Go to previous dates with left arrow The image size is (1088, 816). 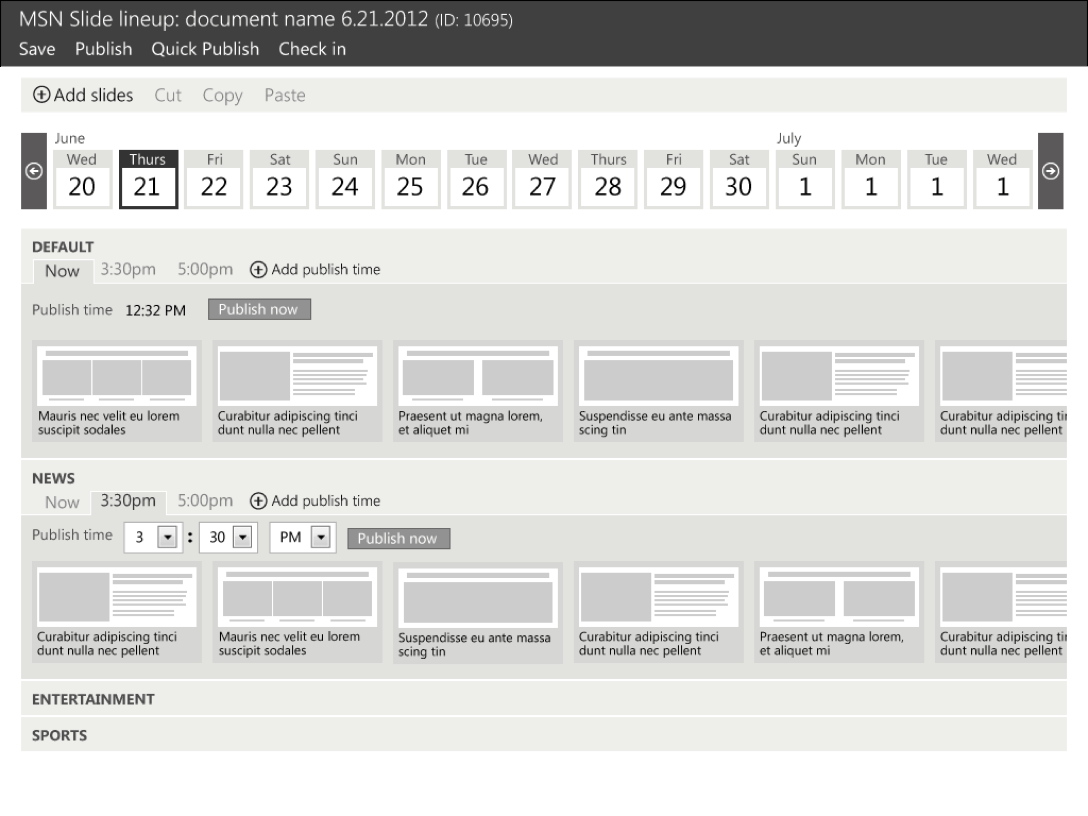click(x=33, y=171)
